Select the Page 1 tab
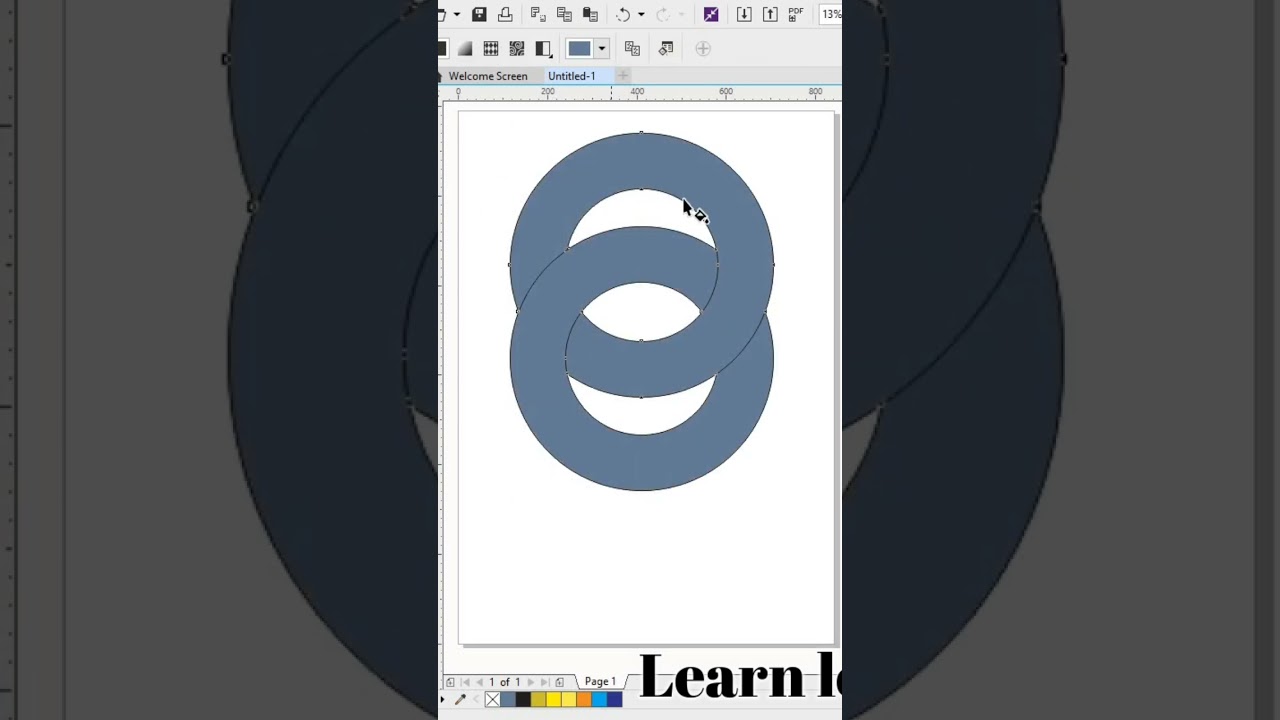1280x720 pixels. pyautogui.click(x=600, y=682)
